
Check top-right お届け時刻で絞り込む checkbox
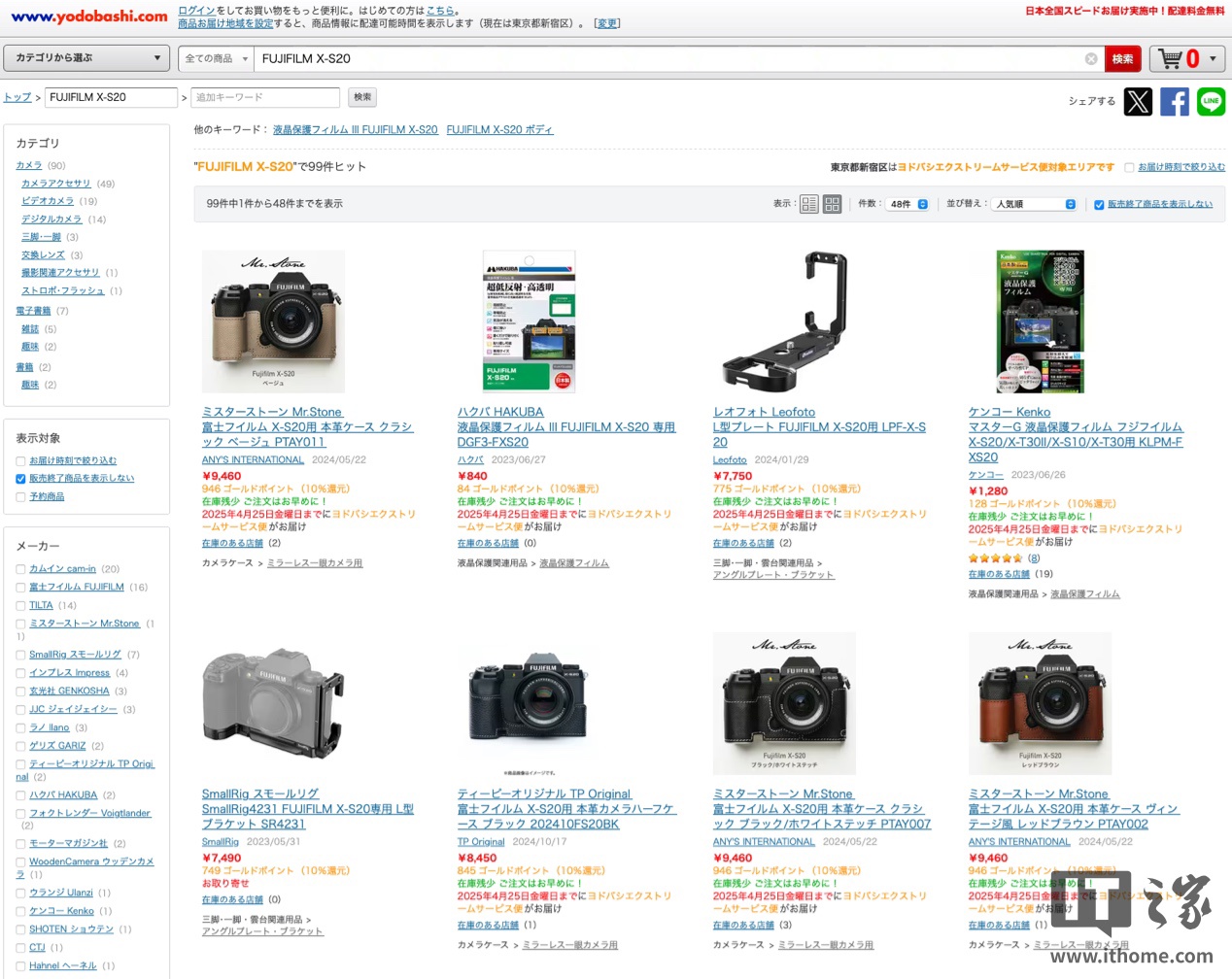(1129, 167)
